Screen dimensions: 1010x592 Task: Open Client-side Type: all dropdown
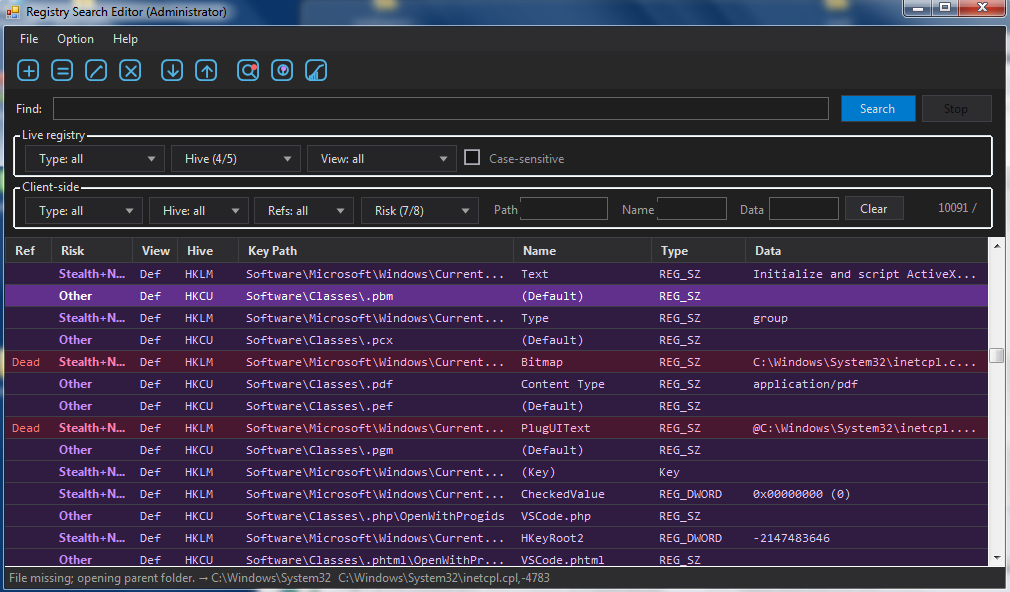(84, 211)
